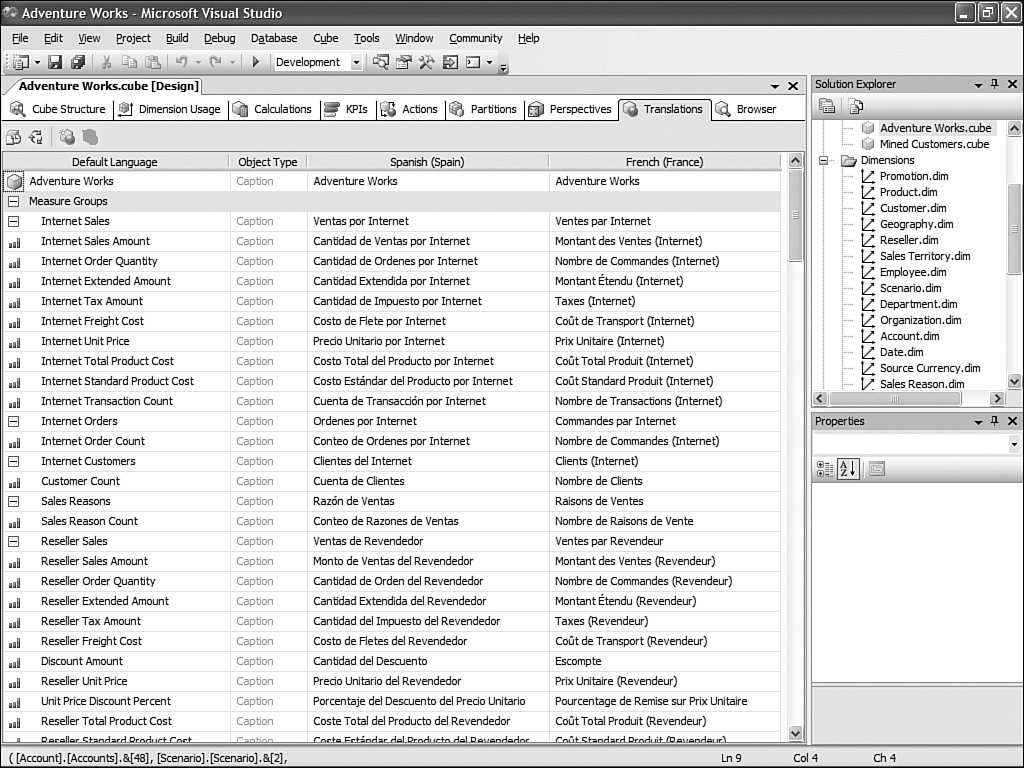Collapse the Internet Orders measure group
Image resolution: width=1024 pixels, height=768 pixels.
[x=13, y=421]
